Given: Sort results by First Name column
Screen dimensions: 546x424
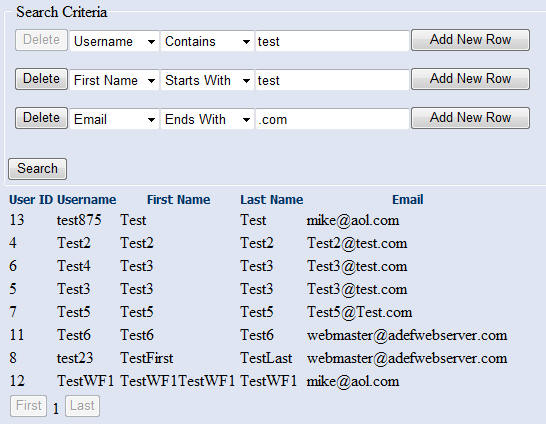Looking at the screenshot, I should click(x=179, y=199).
